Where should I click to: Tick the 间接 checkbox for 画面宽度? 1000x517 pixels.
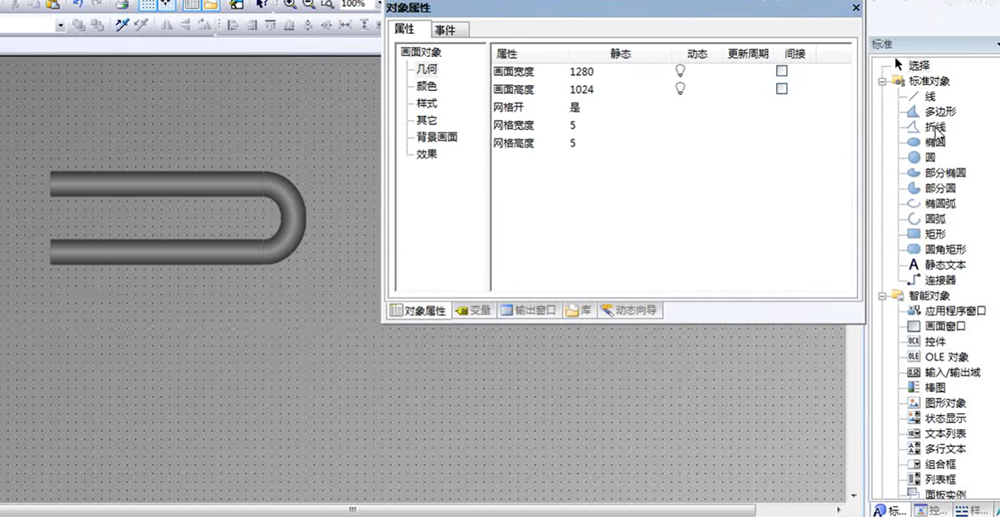tap(782, 71)
